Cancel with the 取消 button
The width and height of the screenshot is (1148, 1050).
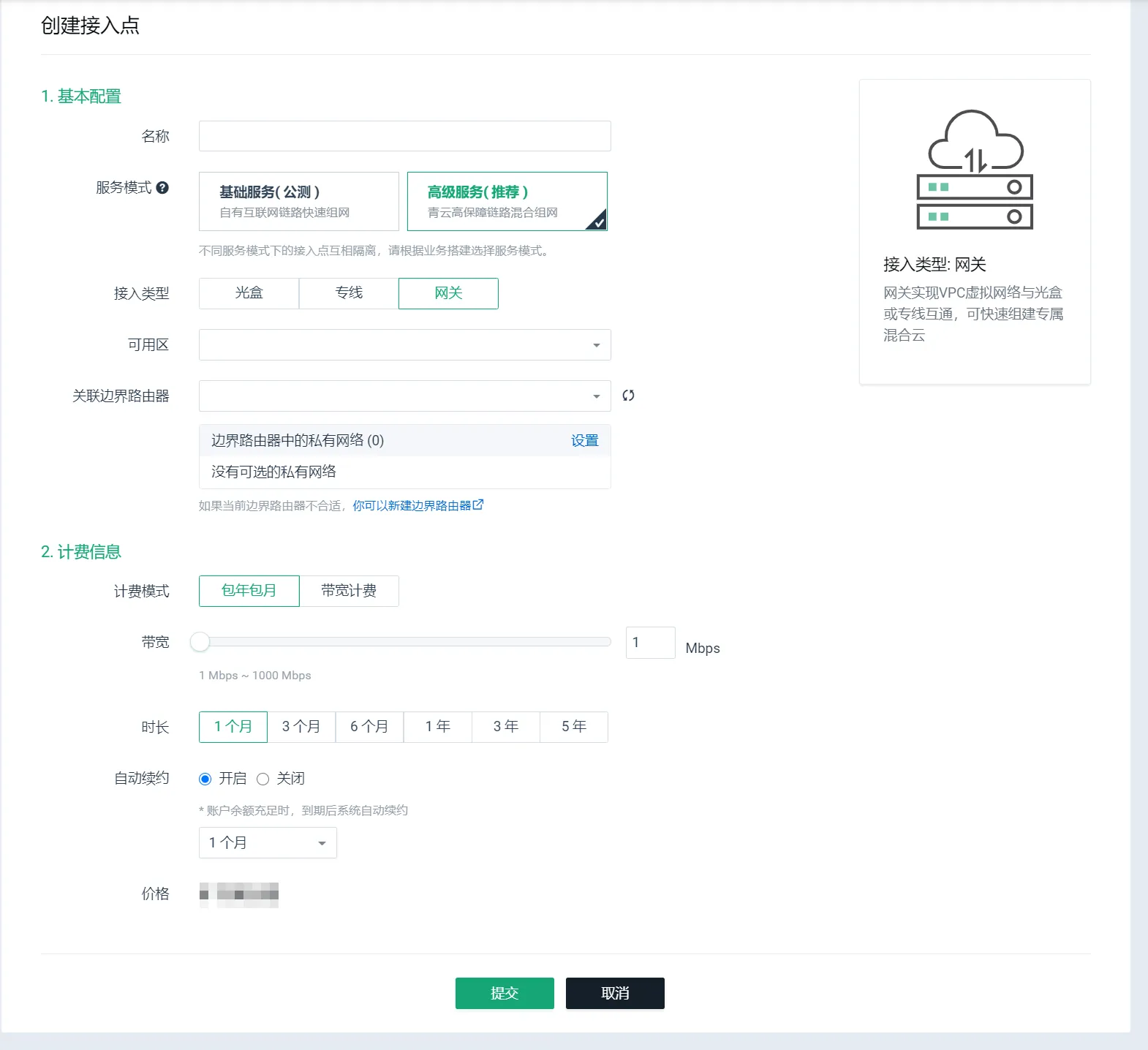pos(615,993)
